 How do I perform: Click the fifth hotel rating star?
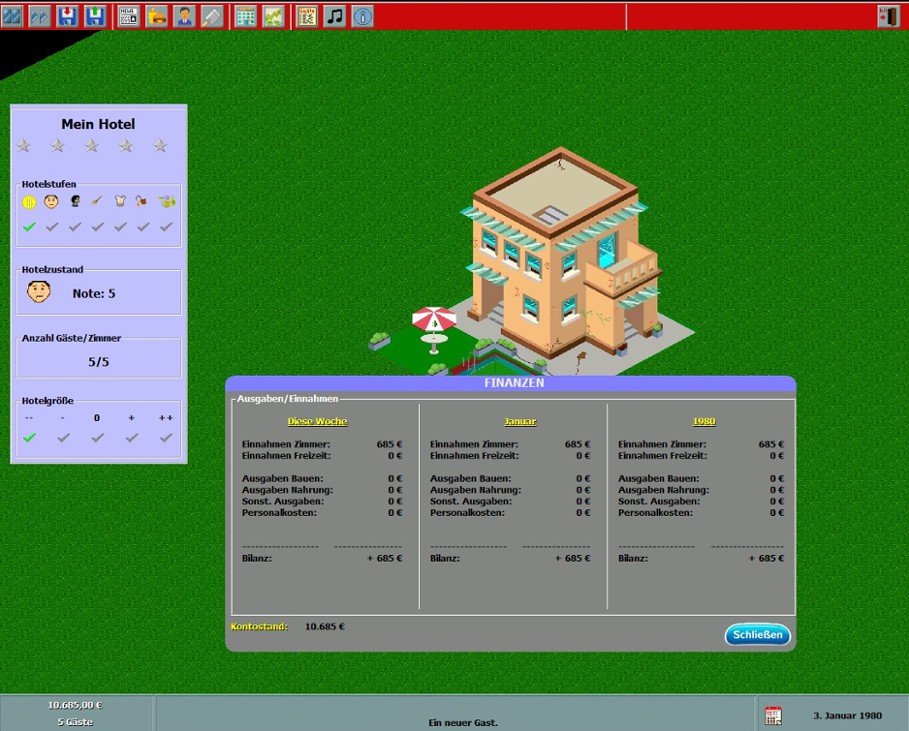coord(159,145)
